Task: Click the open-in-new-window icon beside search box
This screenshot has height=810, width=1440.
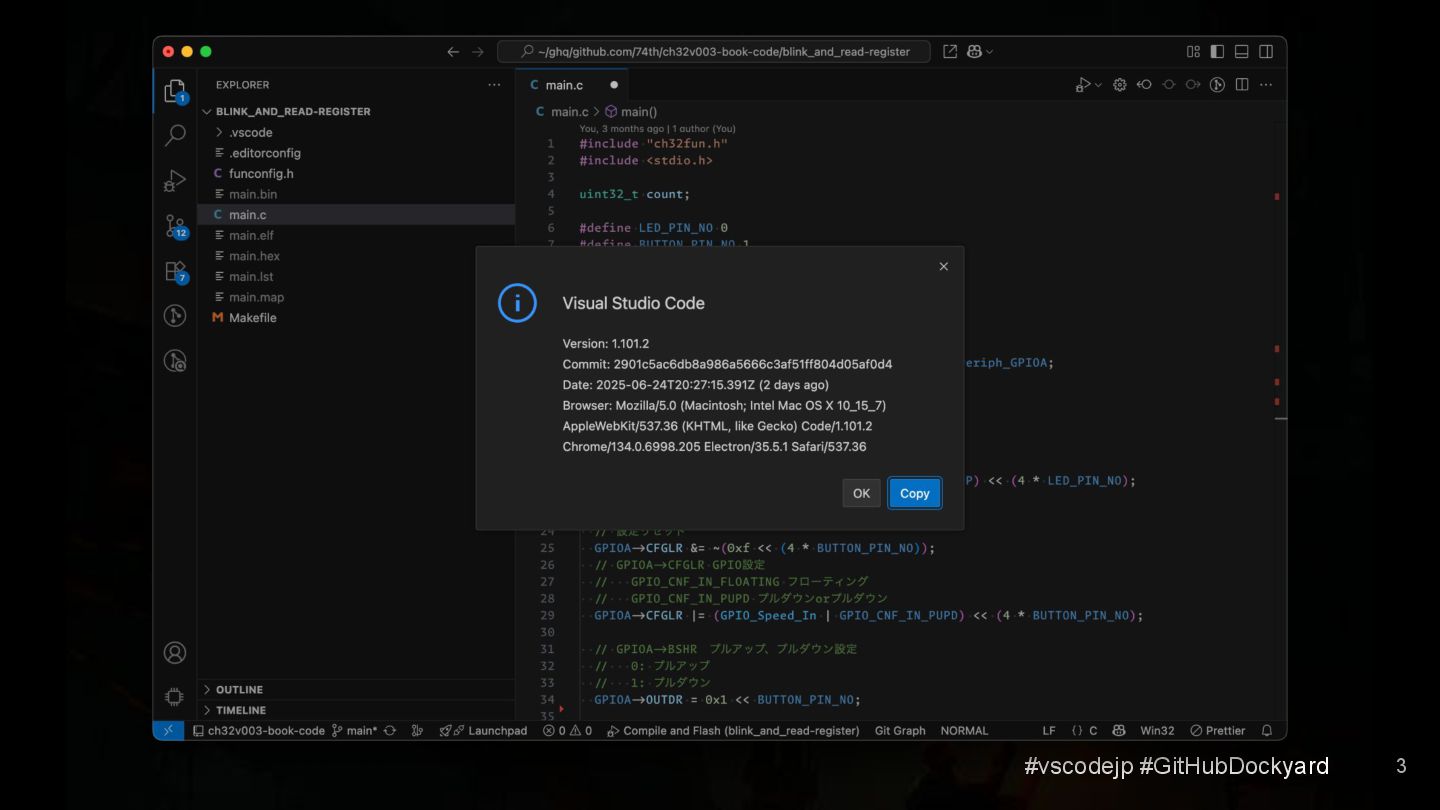Action: tap(950, 52)
